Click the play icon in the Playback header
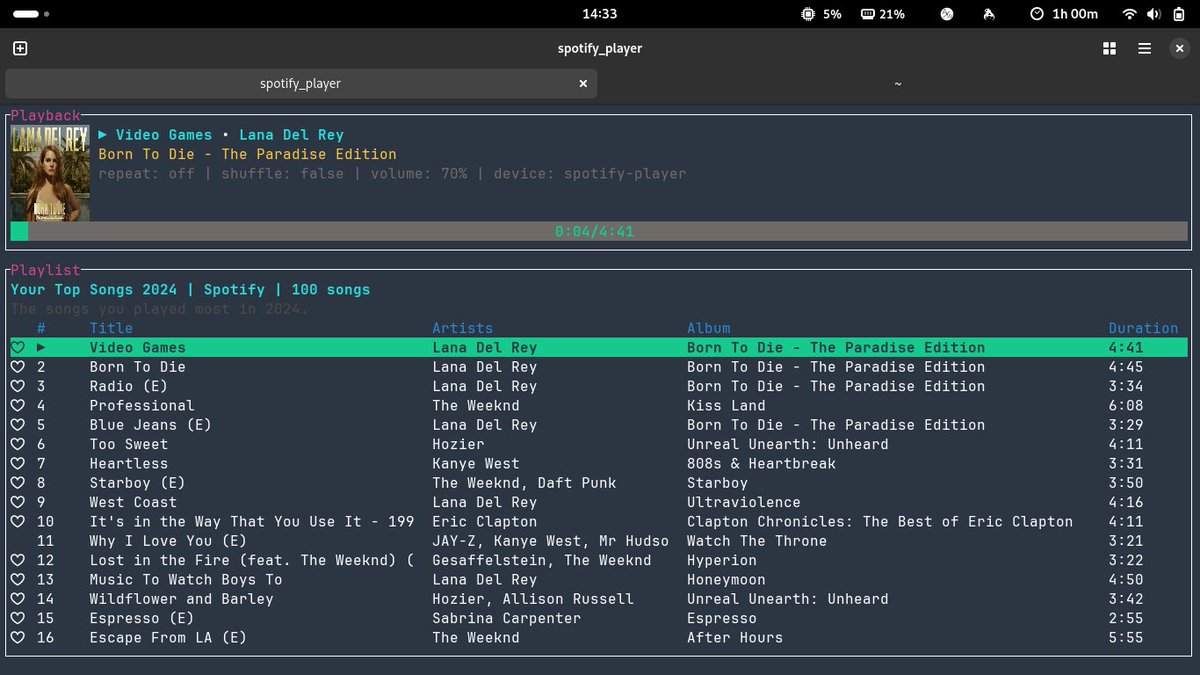The width and height of the screenshot is (1200, 675). (x=102, y=135)
